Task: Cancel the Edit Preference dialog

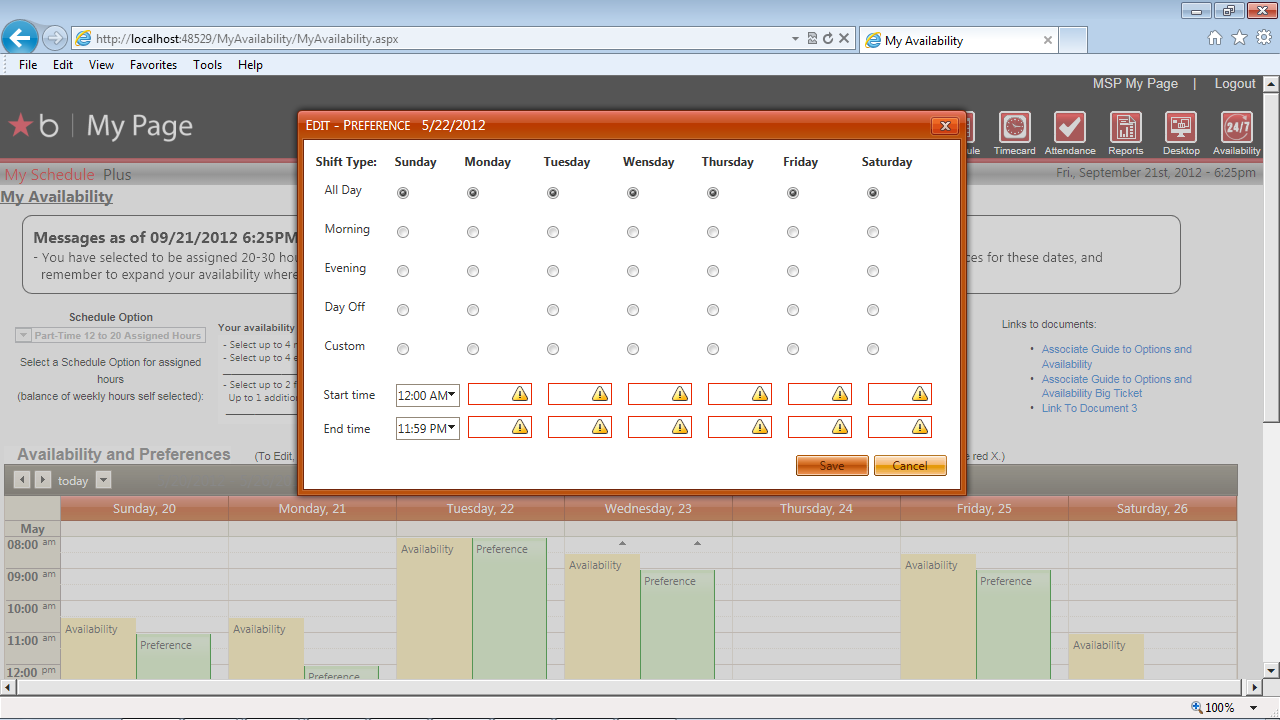Action: 910,466
